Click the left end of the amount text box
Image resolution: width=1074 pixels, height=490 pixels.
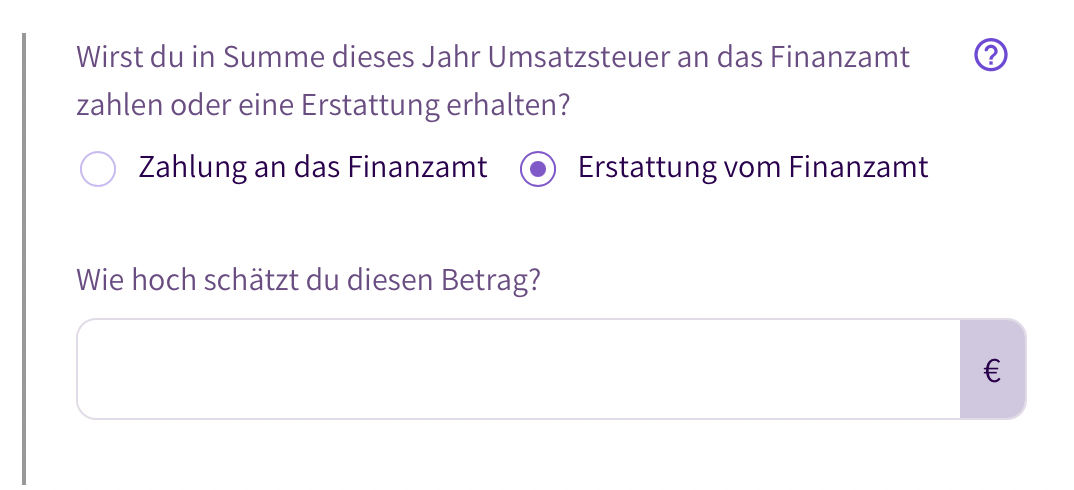coord(110,369)
